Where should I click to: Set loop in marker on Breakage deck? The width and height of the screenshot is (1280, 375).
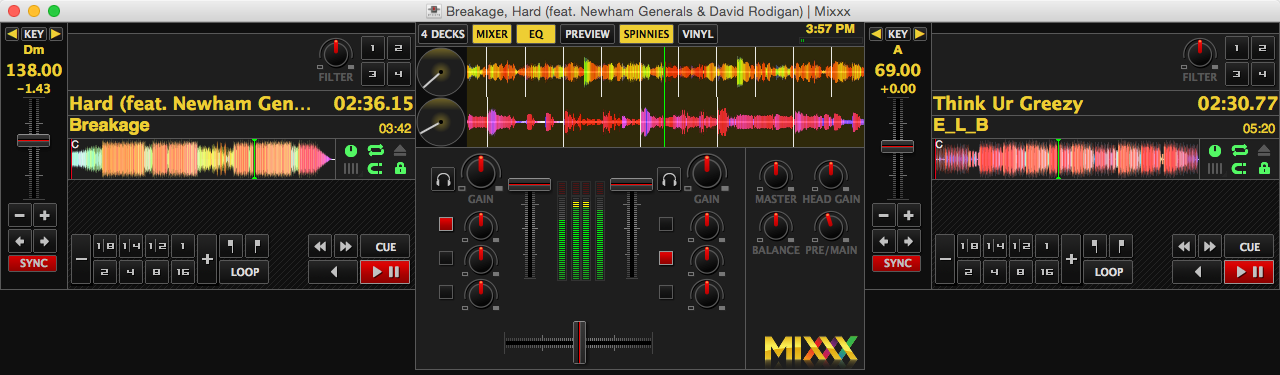pyautogui.click(x=232, y=246)
